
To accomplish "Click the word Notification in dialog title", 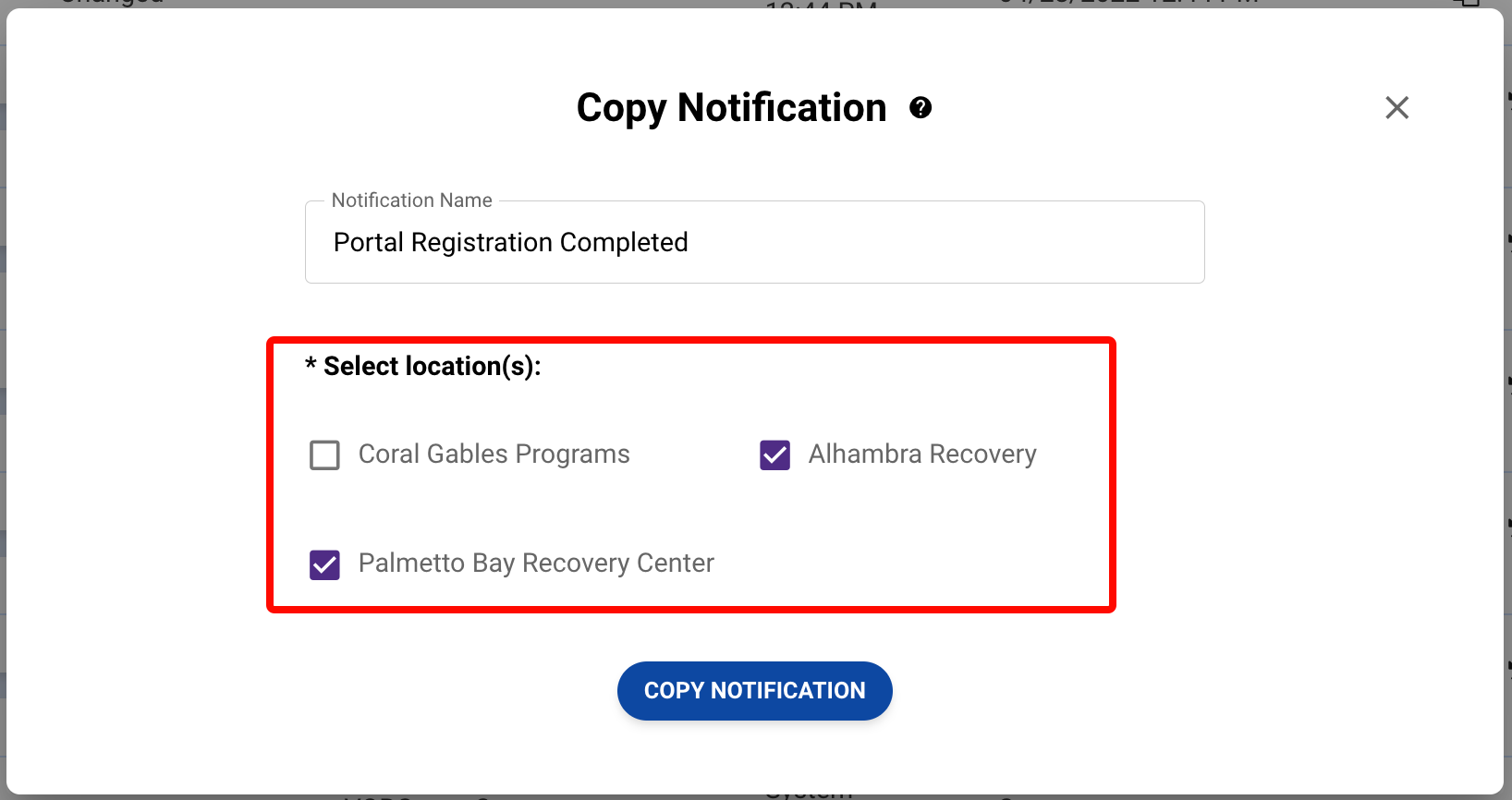I will click(x=781, y=108).
